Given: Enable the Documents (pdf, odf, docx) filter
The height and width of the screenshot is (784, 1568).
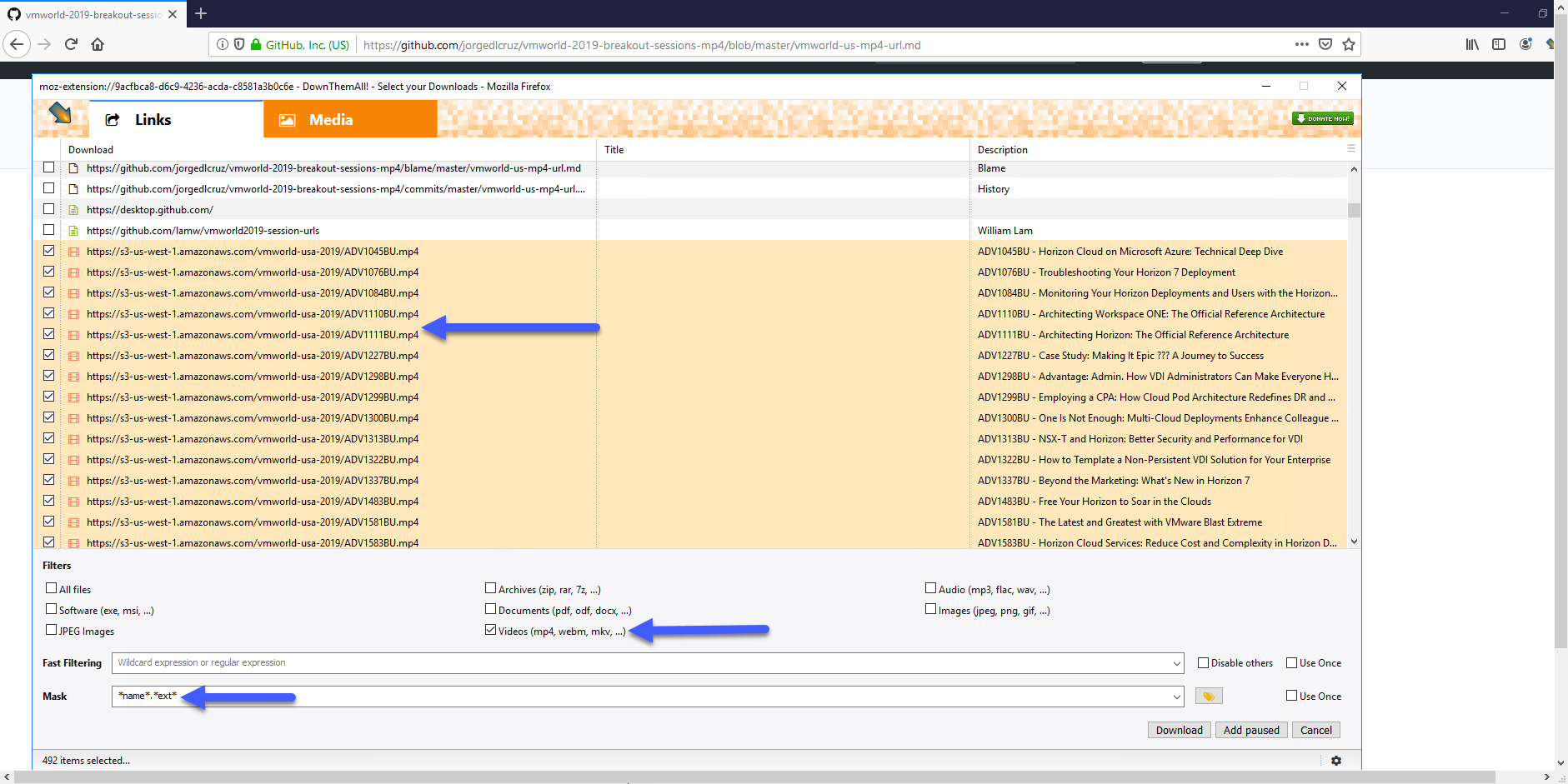Looking at the screenshot, I should 491,609.
